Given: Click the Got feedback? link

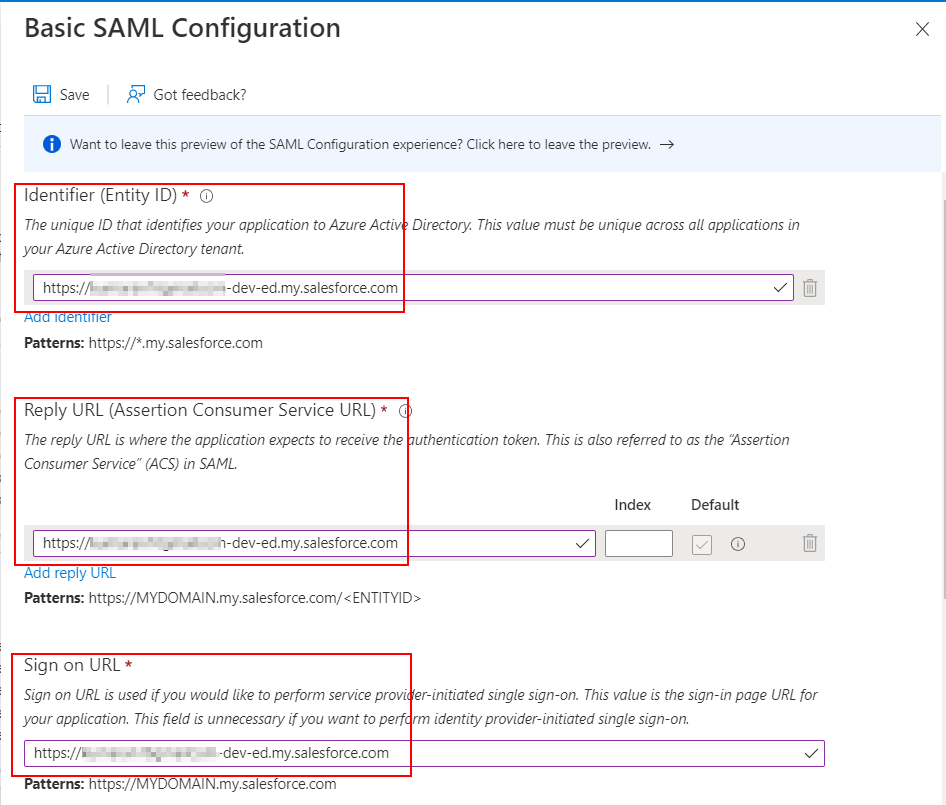Looking at the screenshot, I should tap(200, 95).
